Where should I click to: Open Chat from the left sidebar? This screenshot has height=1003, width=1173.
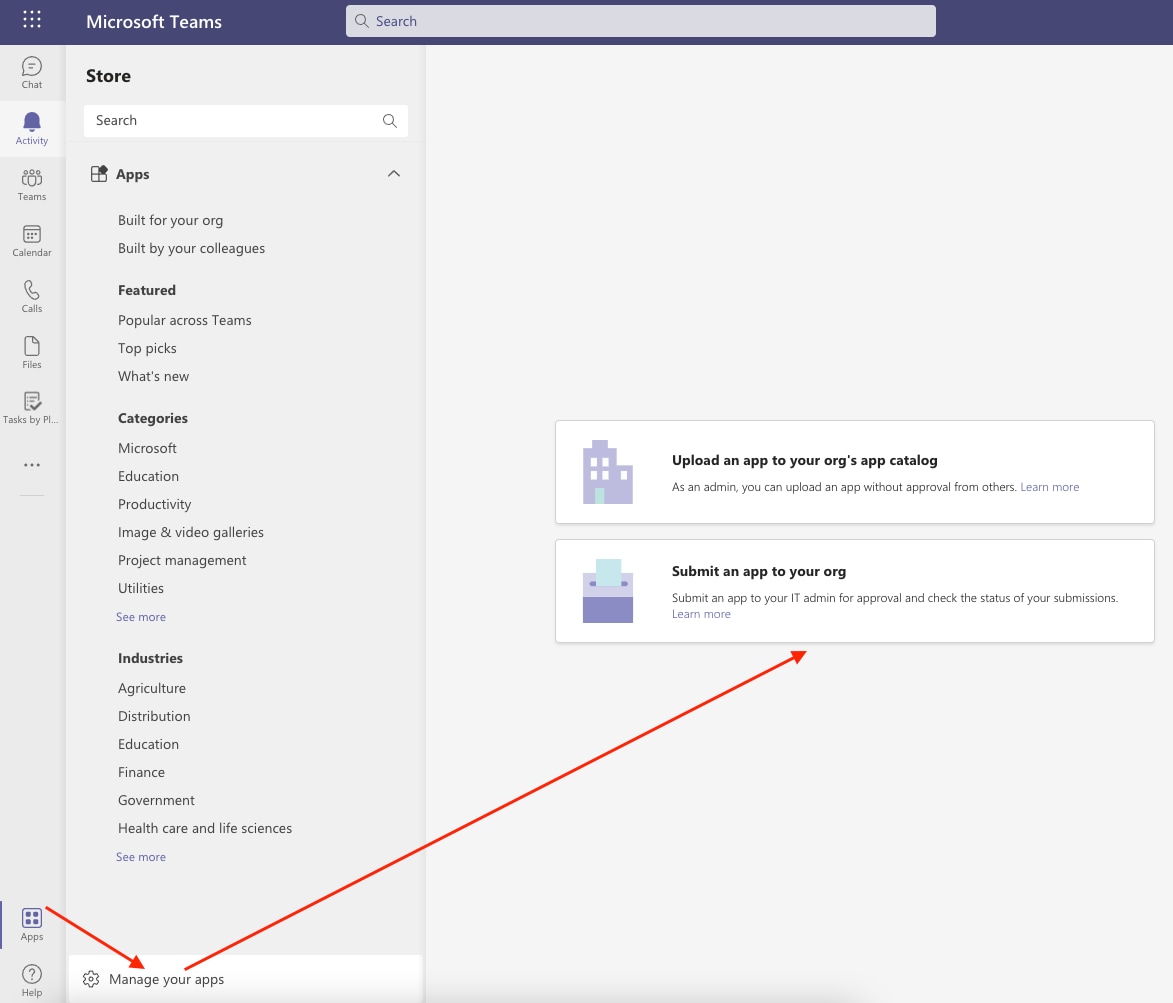31,71
